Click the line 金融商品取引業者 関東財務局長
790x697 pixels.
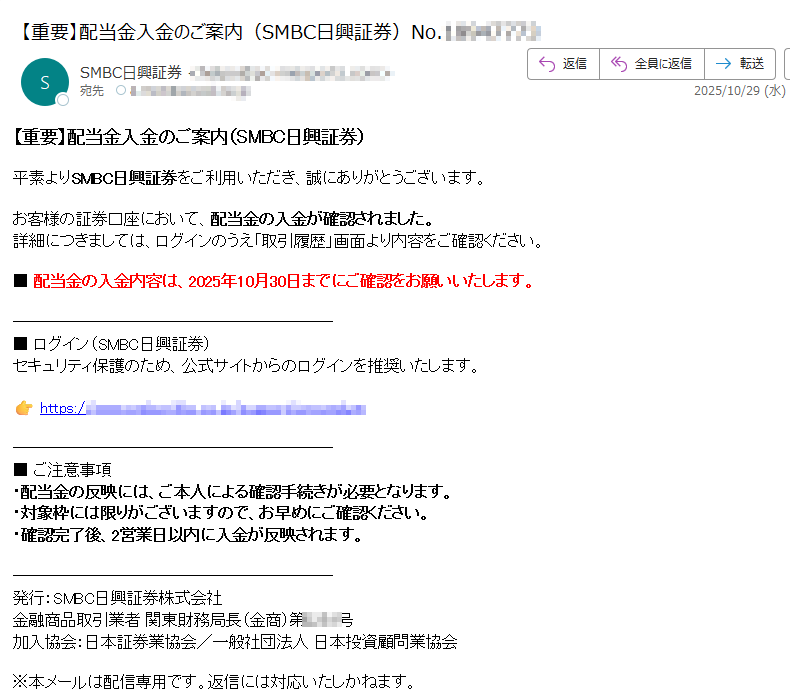[x=183, y=620]
